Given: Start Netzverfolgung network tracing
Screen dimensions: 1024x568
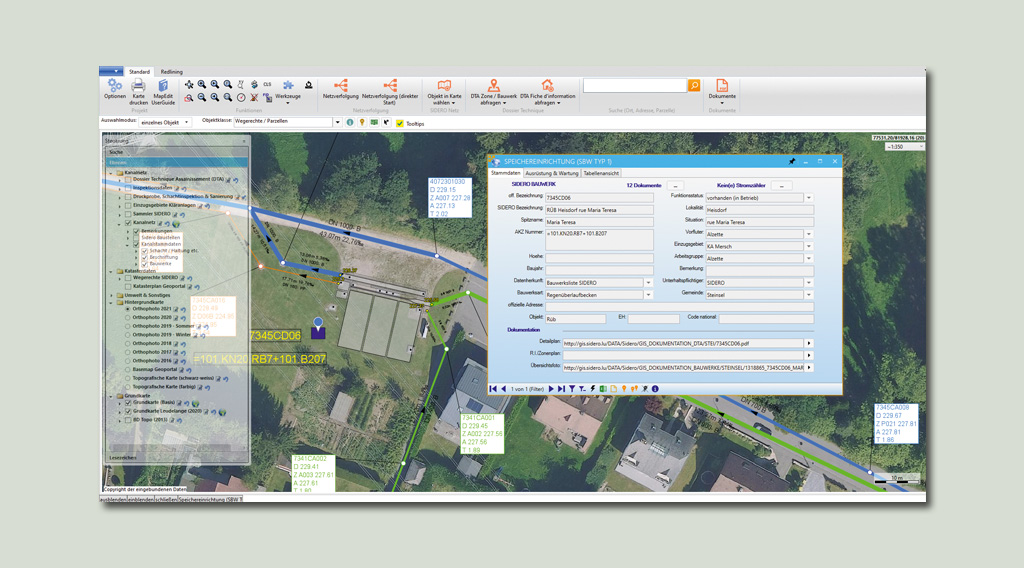Looking at the screenshot, I should point(341,87).
